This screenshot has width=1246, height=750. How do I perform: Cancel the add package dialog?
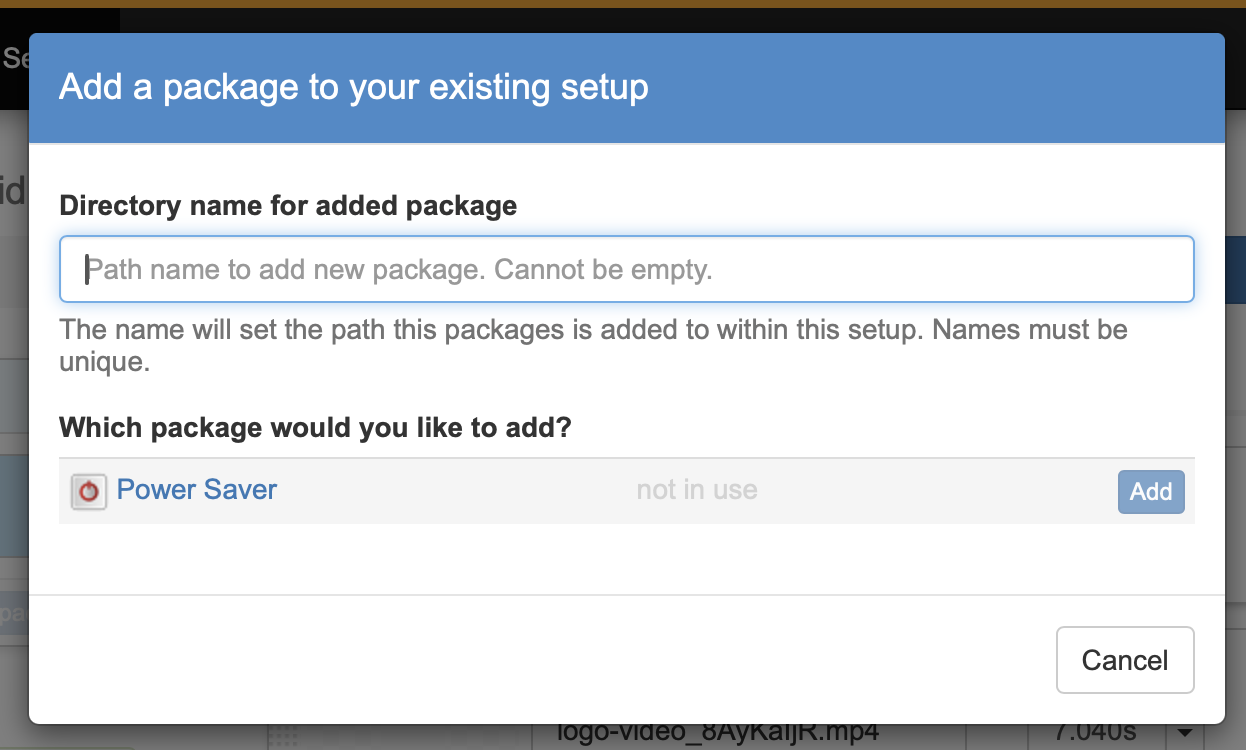coord(1124,660)
